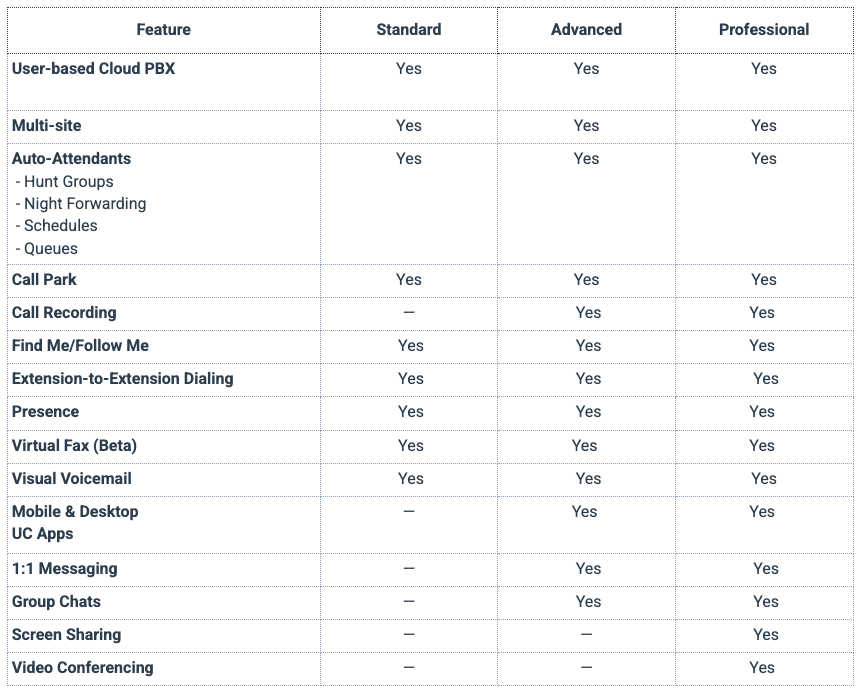860x691 pixels.
Task: Click Extension-to-Extension Dialing label
Action: click(x=122, y=379)
